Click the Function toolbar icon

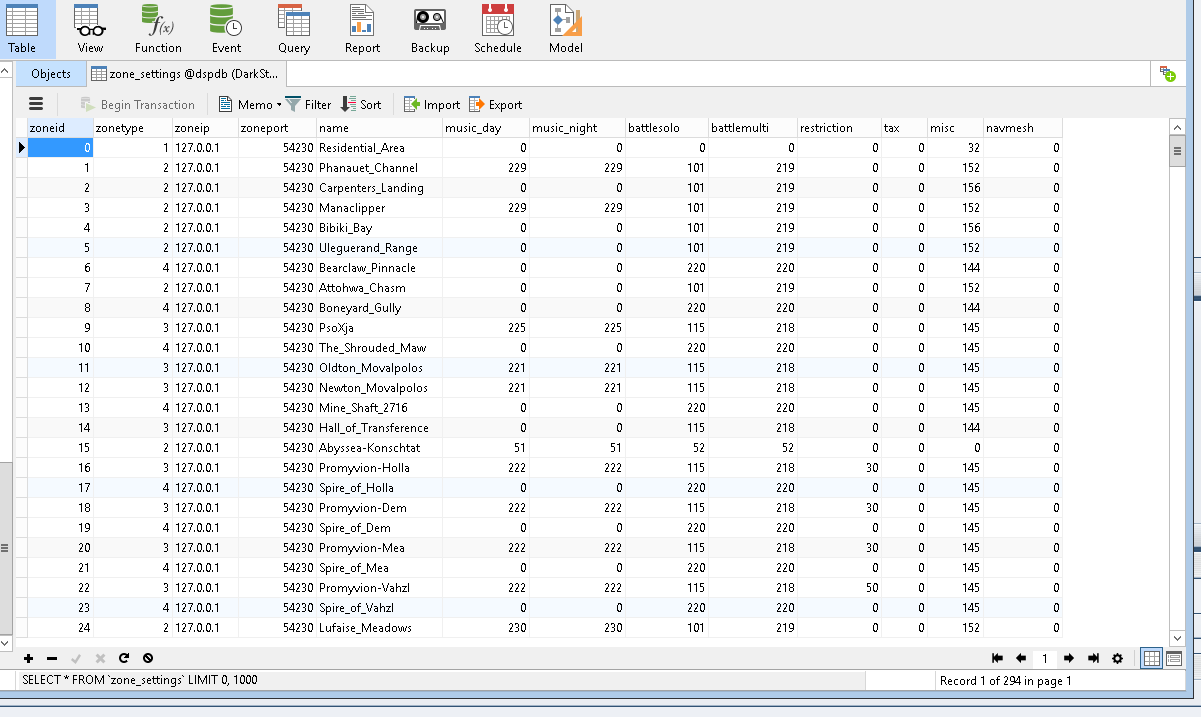(158, 28)
